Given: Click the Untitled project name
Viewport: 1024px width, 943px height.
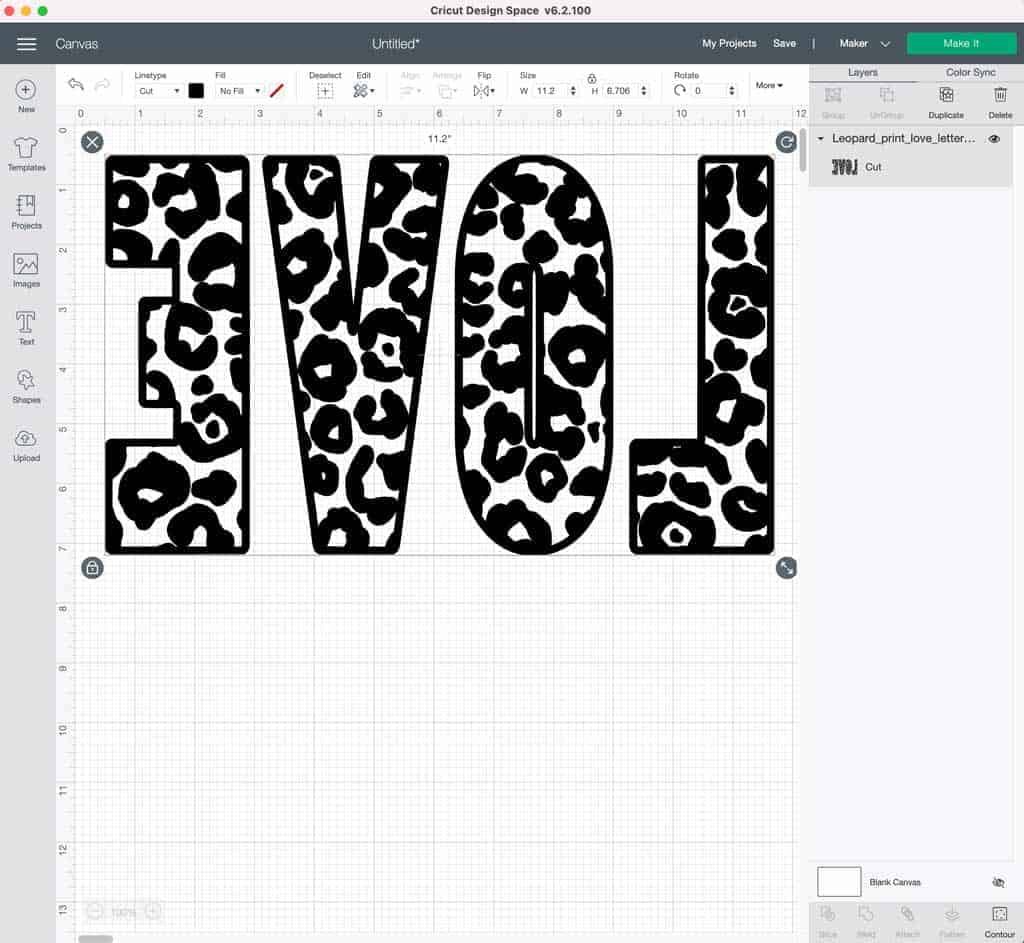Looking at the screenshot, I should 396,44.
